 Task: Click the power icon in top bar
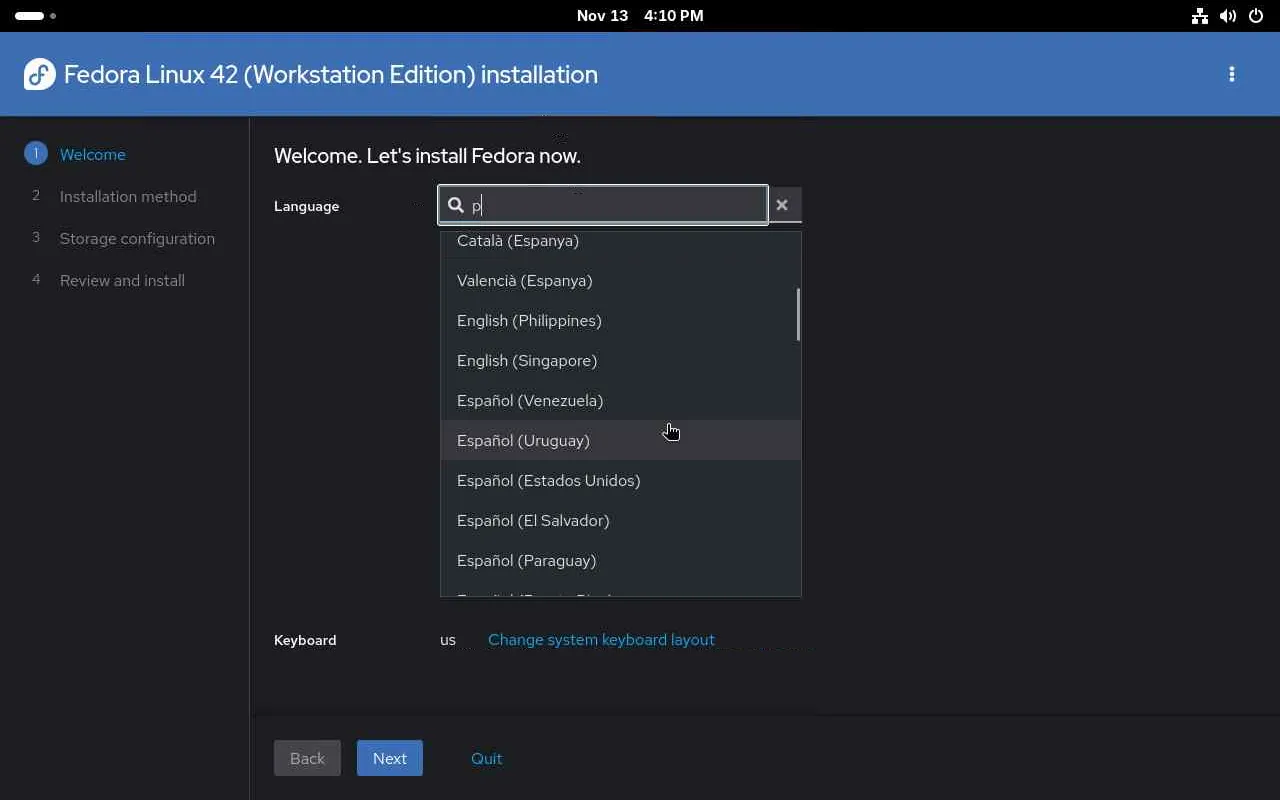click(1256, 16)
